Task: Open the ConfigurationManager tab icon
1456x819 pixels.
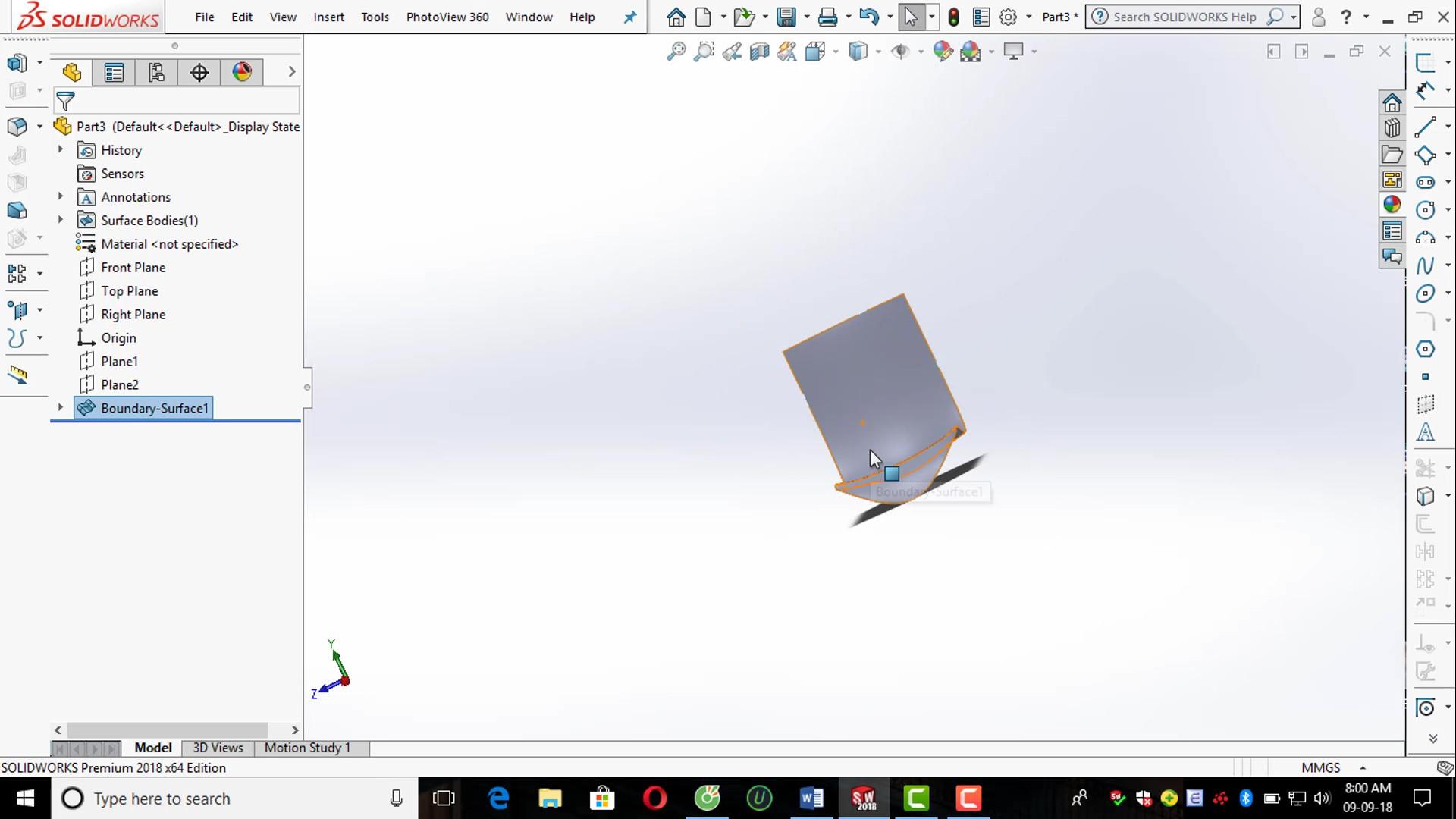Action: tap(156, 73)
